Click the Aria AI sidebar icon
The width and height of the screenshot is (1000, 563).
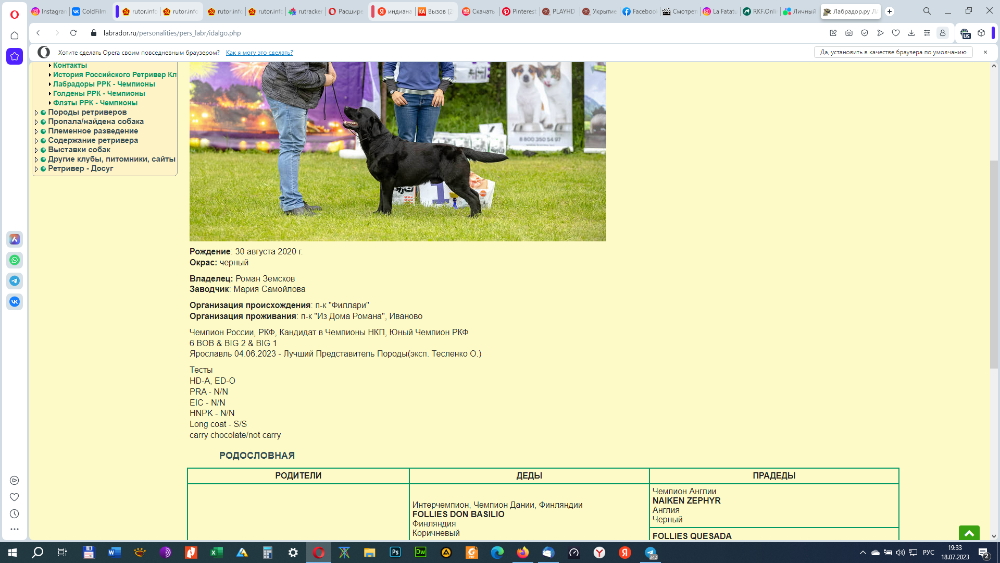(x=15, y=239)
